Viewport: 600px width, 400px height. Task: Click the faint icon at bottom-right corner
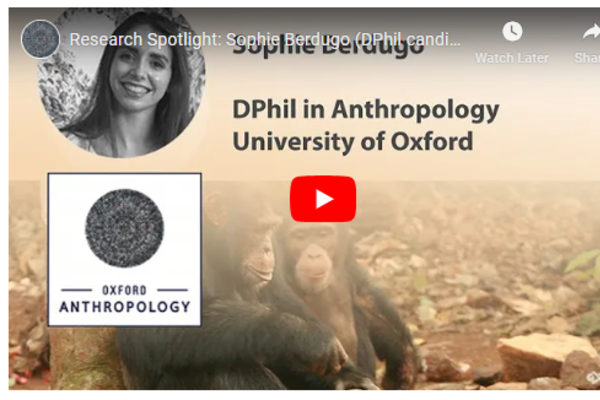point(593,378)
